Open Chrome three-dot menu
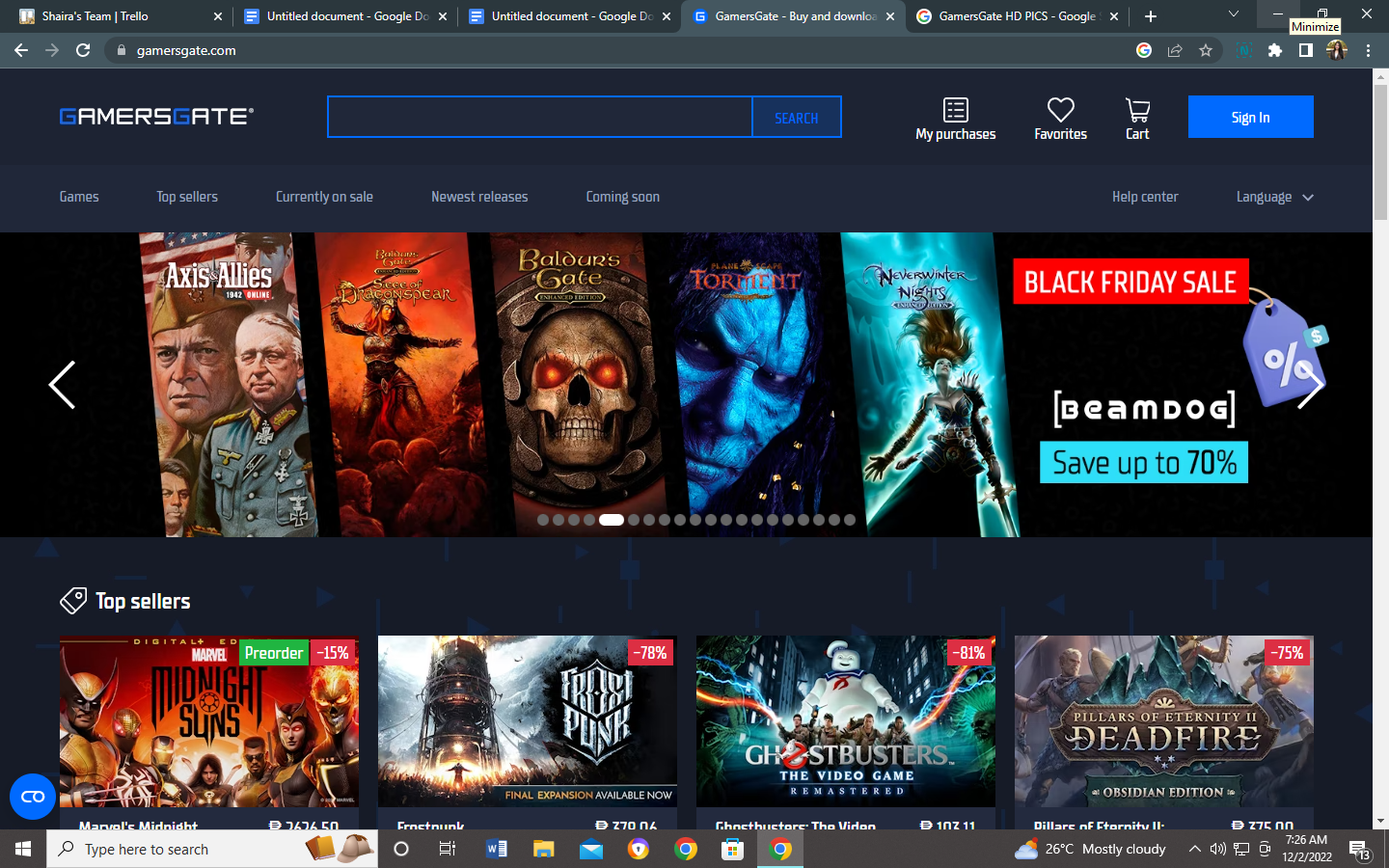The image size is (1389, 868). [1368, 50]
